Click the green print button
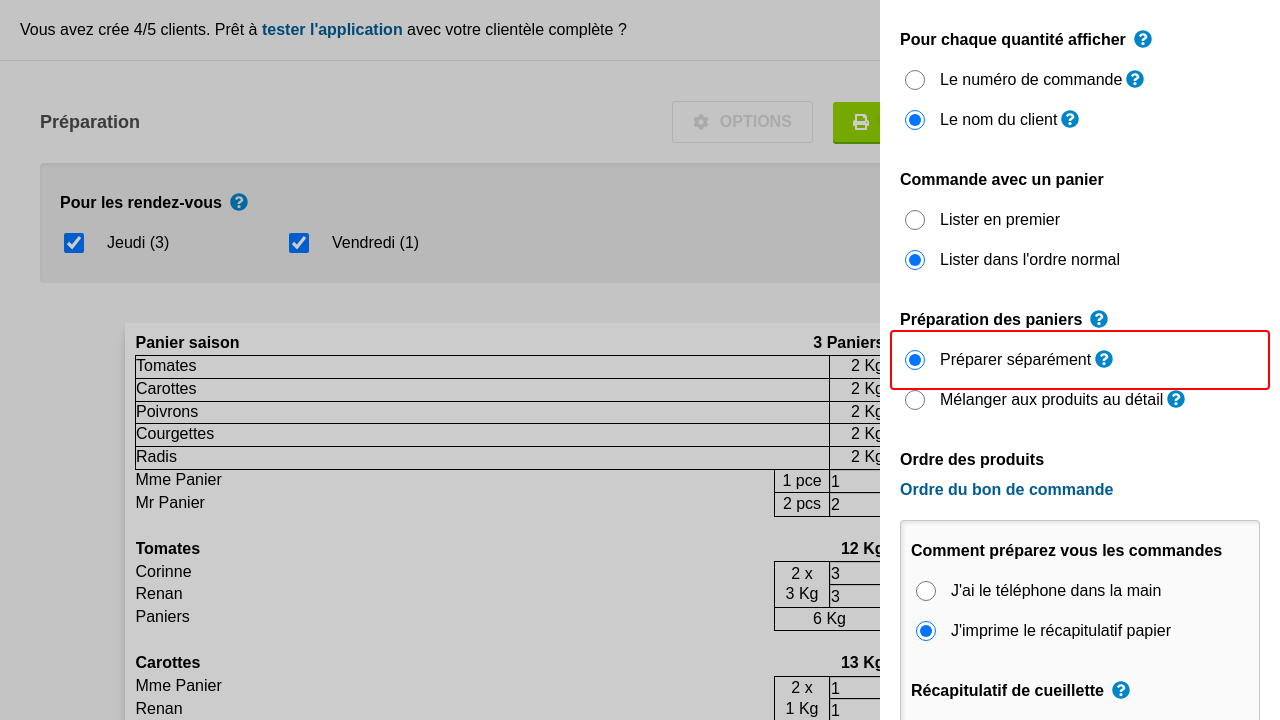This screenshot has width=1280, height=720. tap(858, 122)
